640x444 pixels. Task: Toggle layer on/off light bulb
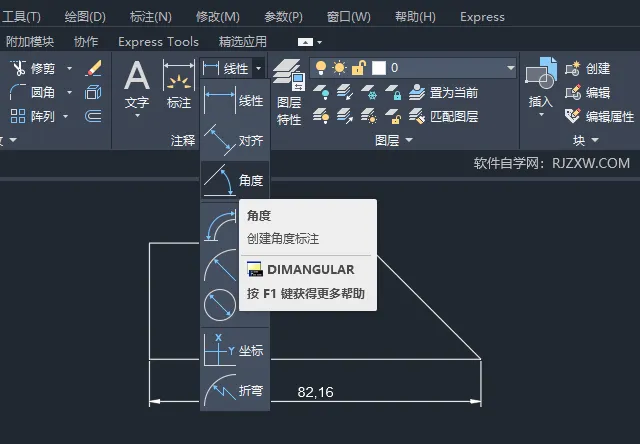pos(321,68)
